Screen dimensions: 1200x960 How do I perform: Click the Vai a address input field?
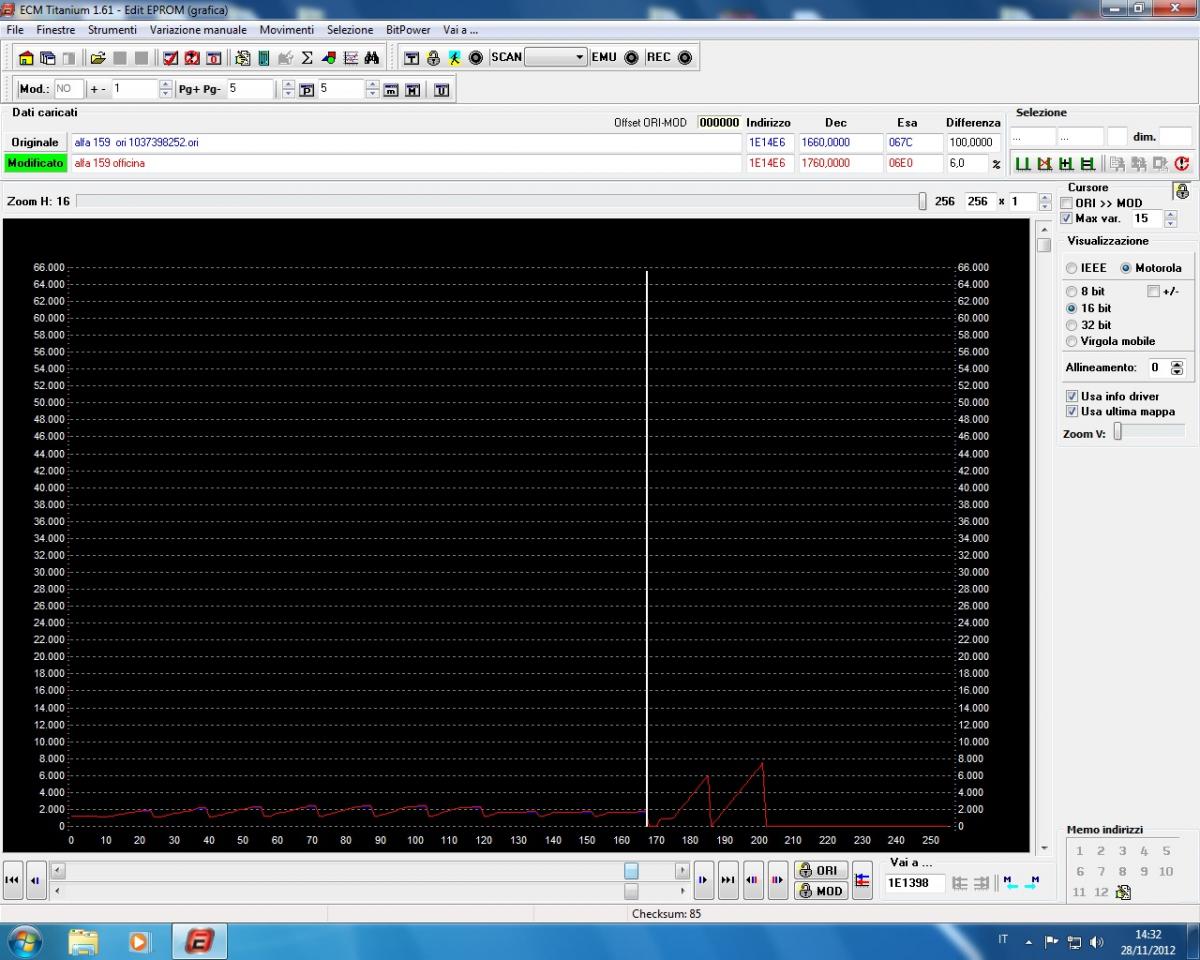(914, 883)
